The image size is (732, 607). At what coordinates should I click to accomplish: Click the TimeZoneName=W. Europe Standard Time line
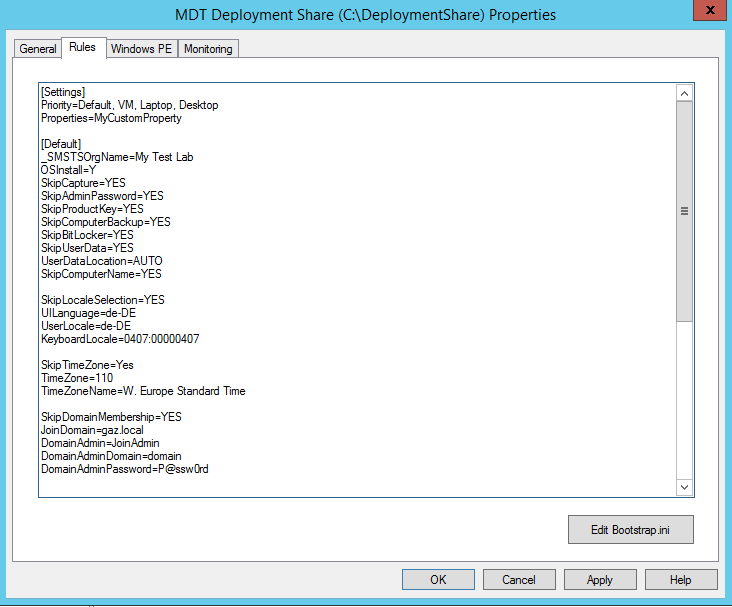pyautogui.click(x=143, y=391)
